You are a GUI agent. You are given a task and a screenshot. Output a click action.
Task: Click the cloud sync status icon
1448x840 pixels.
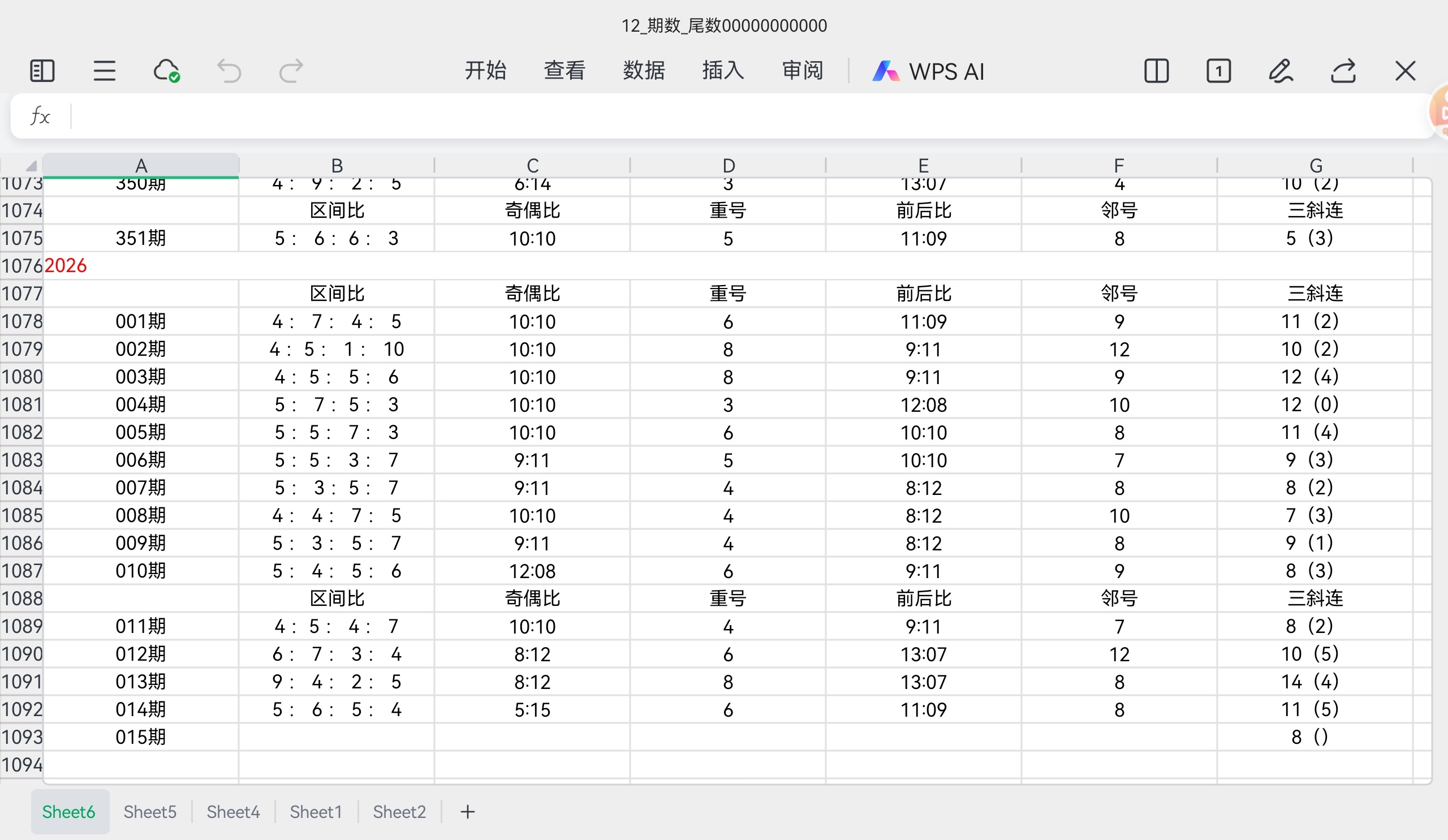point(167,71)
